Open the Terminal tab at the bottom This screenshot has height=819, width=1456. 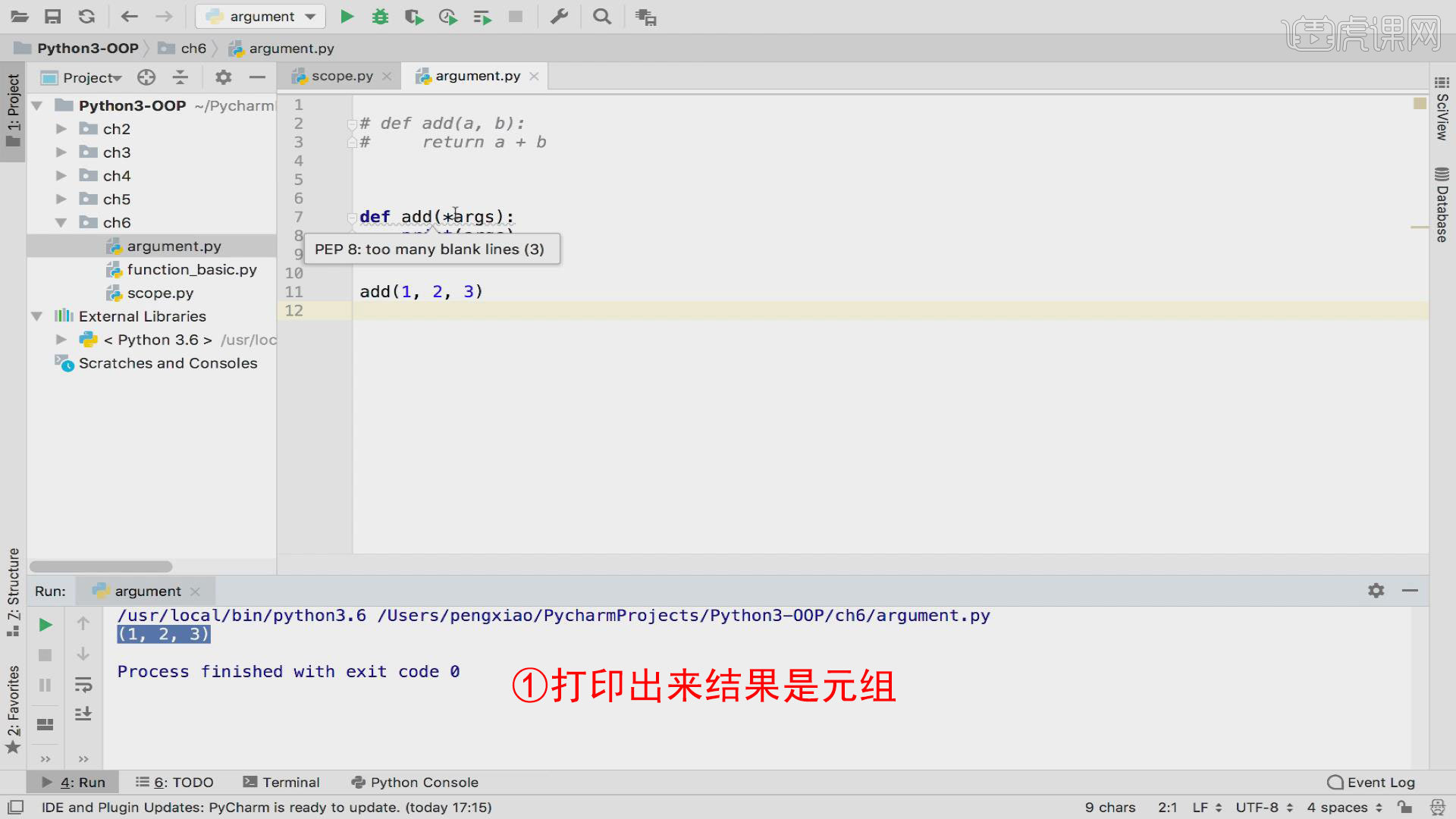click(x=290, y=782)
